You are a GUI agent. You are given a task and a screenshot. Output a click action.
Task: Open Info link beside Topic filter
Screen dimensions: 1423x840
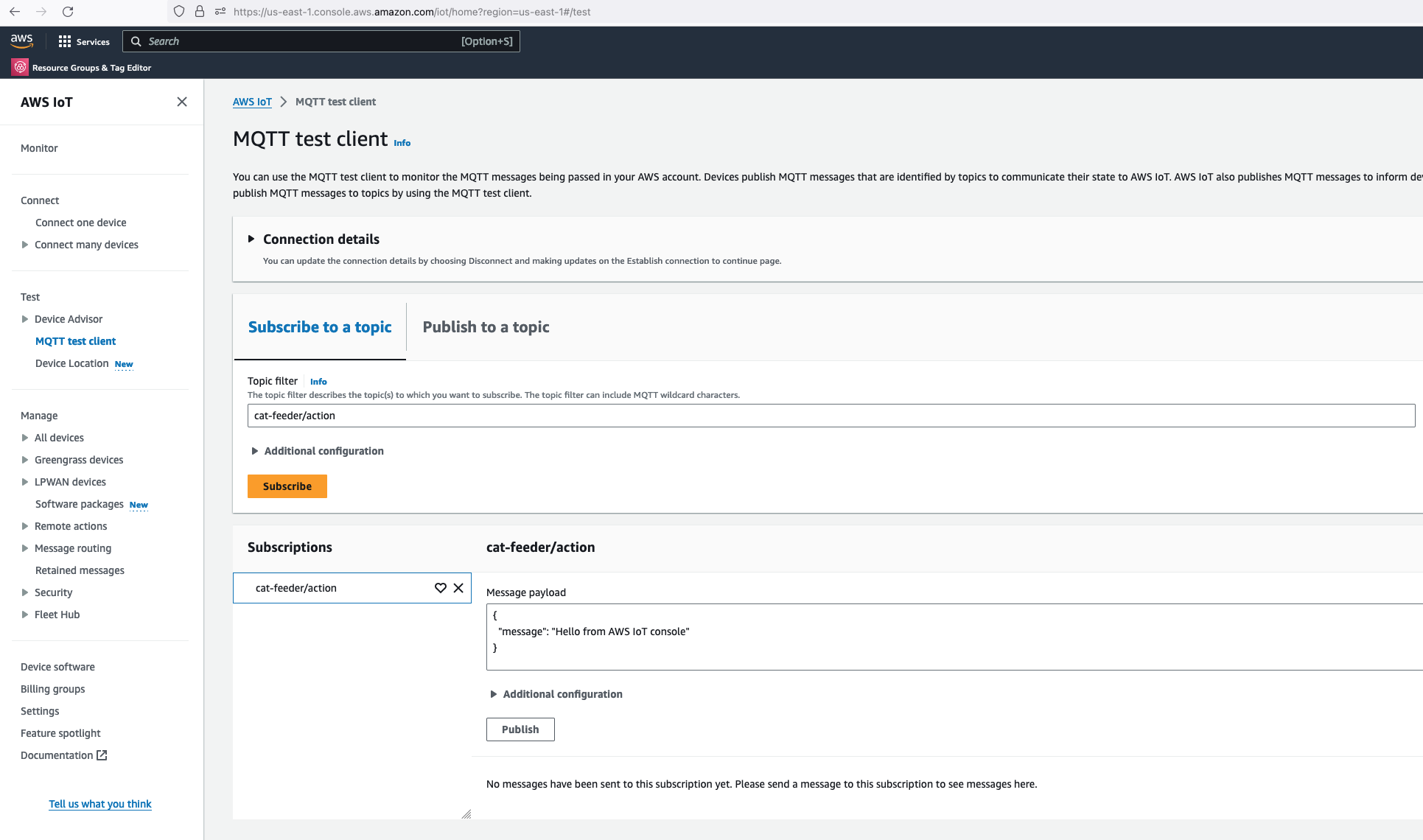[318, 382]
